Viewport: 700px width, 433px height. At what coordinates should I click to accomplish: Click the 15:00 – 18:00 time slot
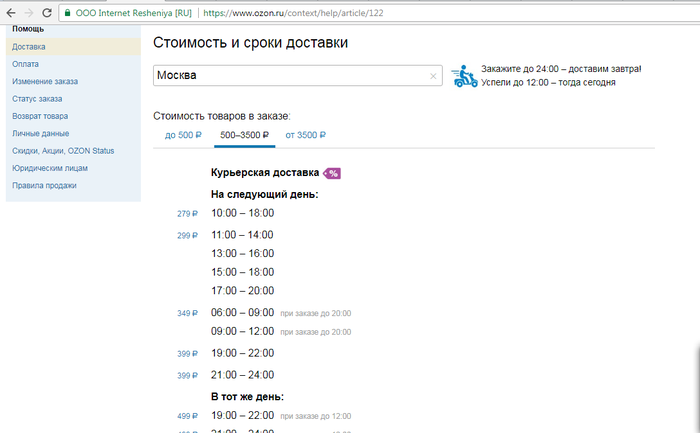click(242, 272)
